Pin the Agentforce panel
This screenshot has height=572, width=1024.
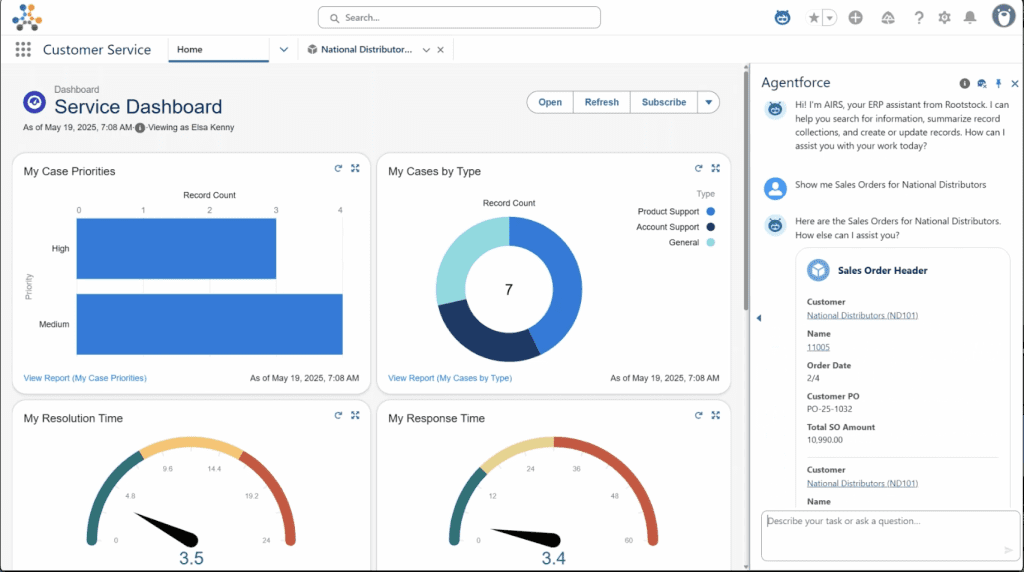pyautogui.click(x=999, y=84)
